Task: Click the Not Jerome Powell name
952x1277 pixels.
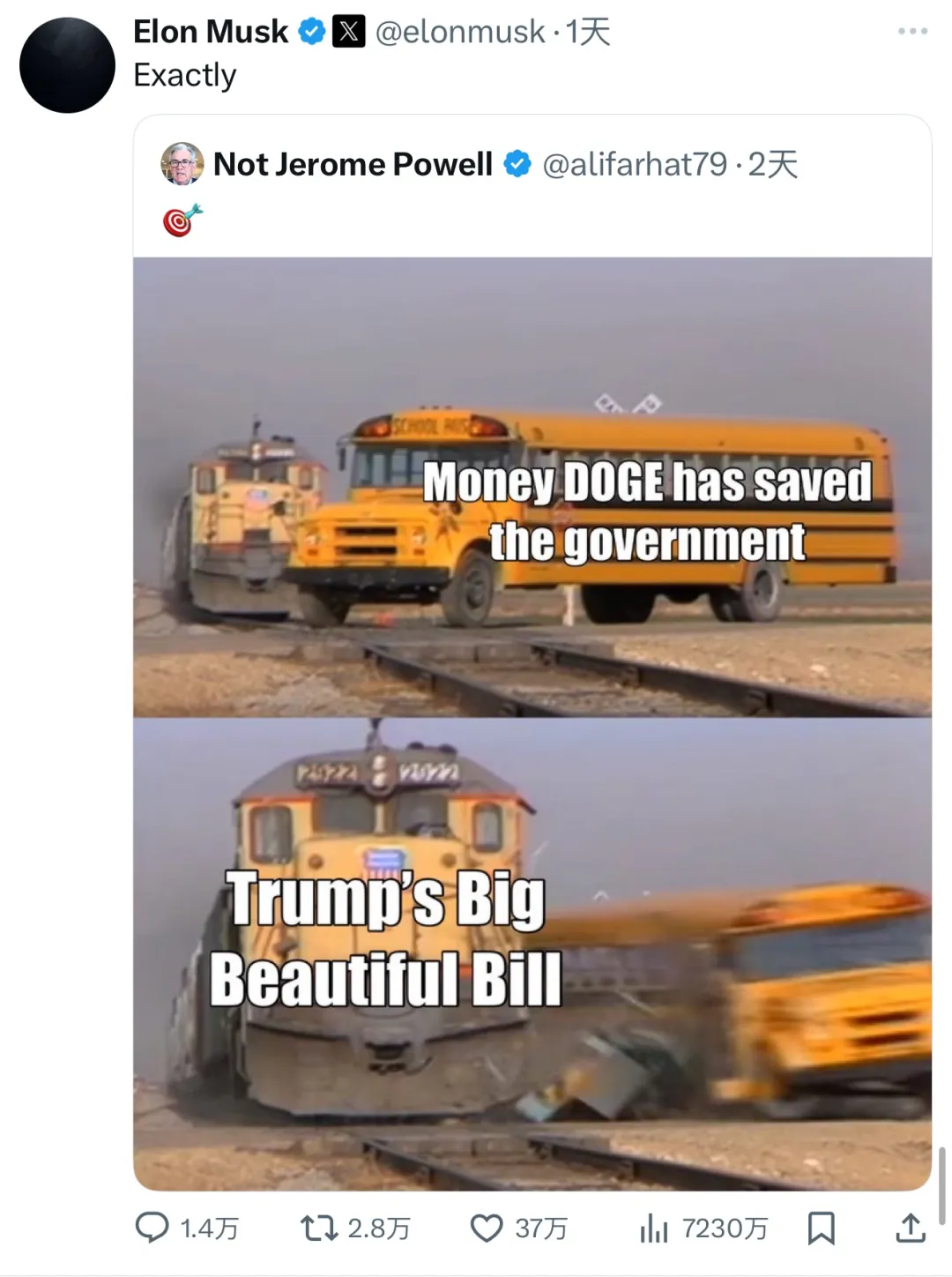Action: (353, 164)
